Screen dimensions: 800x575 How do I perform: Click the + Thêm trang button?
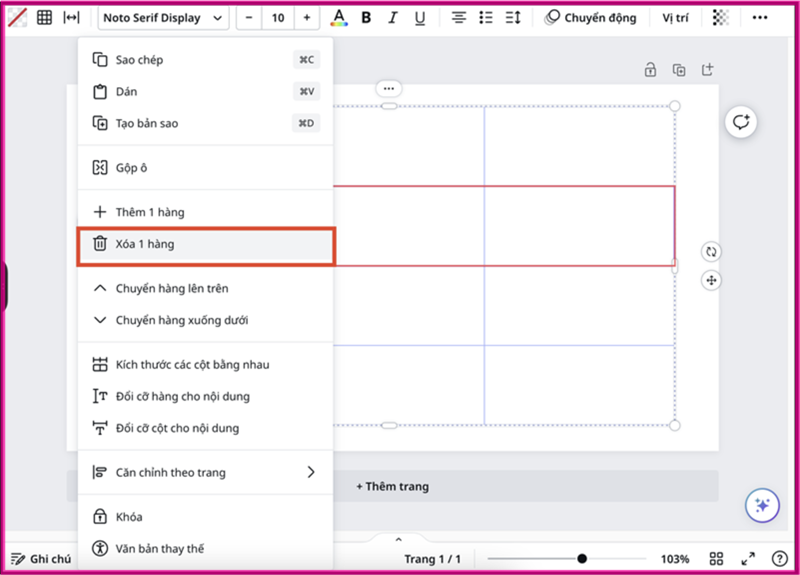pyautogui.click(x=392, y=486)
